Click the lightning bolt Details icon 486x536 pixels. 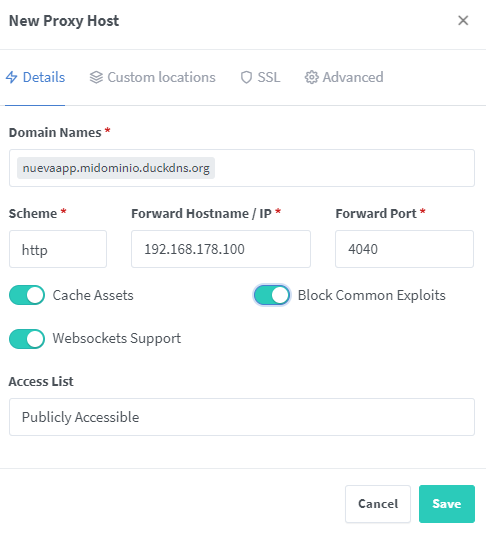click(12, 77)
